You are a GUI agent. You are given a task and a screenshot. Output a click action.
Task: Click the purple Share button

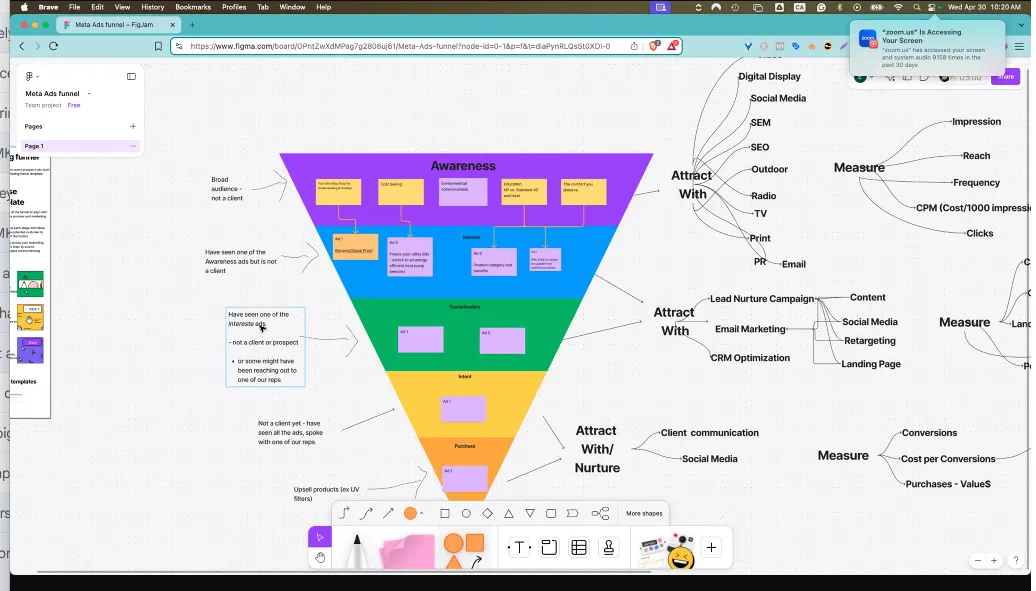coord(1006,77)
